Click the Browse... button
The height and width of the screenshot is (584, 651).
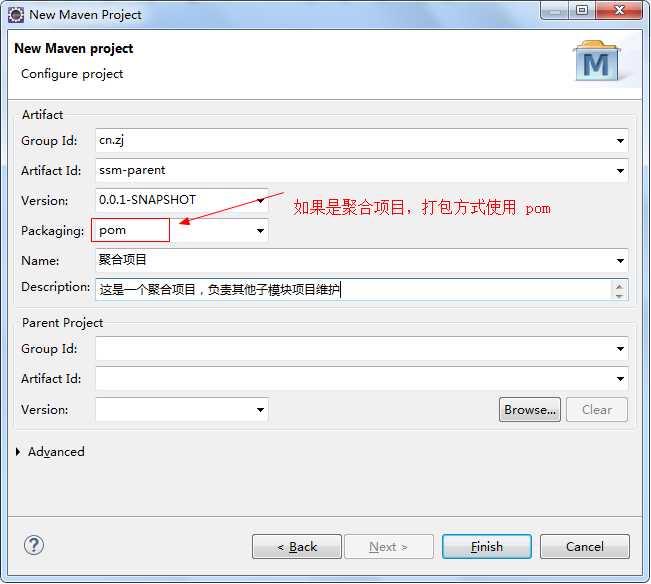point(530,410)
